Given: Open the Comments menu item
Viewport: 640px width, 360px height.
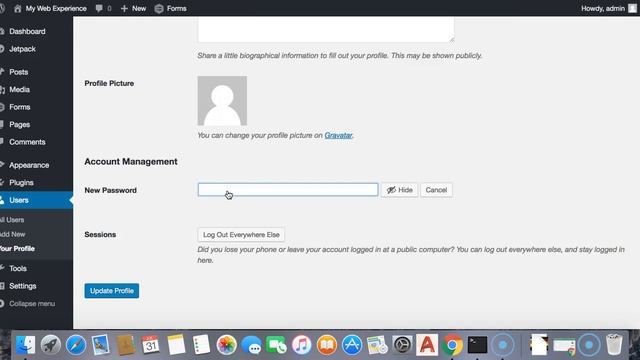Looking at the screenshot, I should pos(27,142).
